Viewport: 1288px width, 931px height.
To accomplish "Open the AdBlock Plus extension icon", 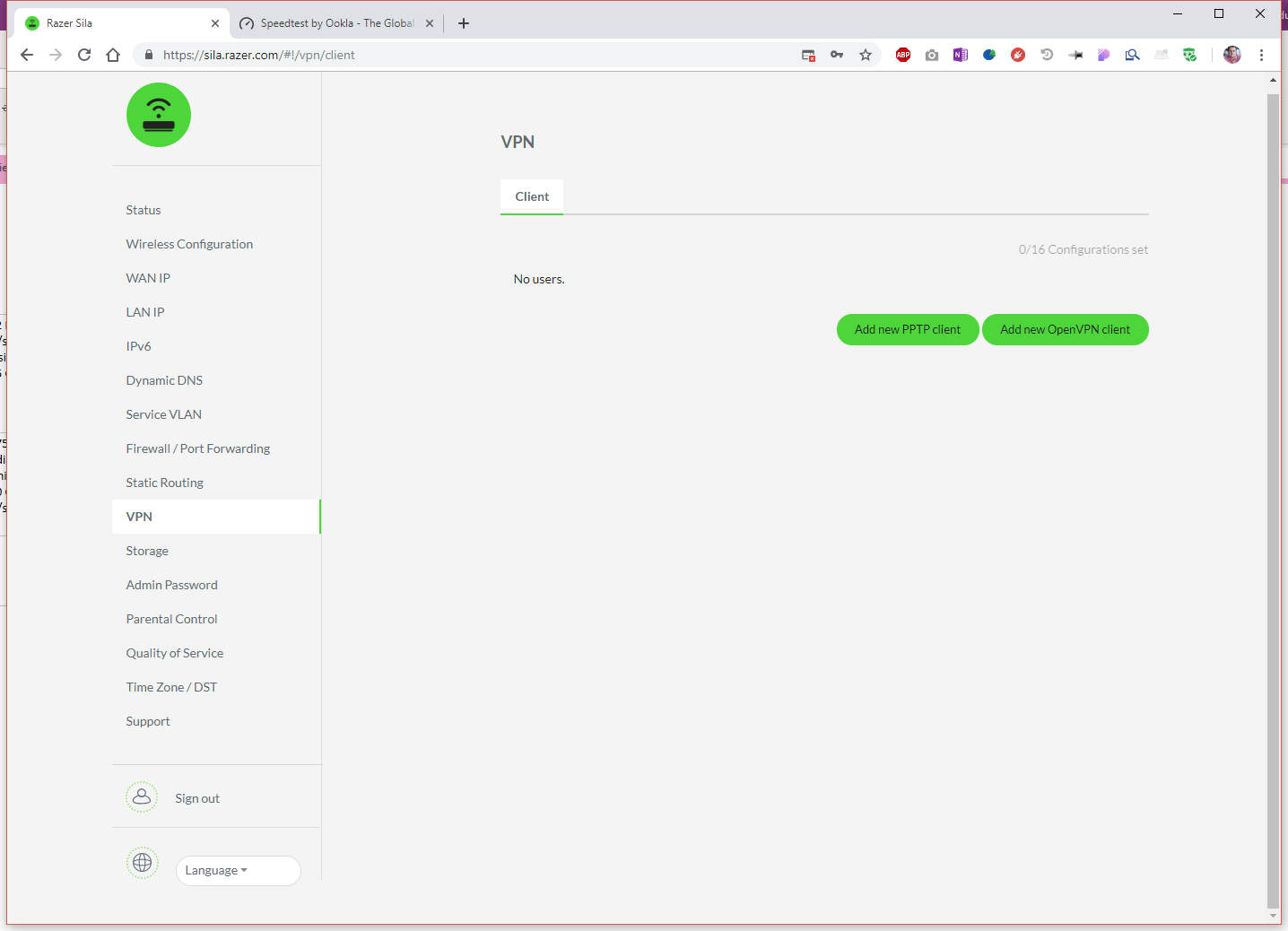I will point(903,55).
